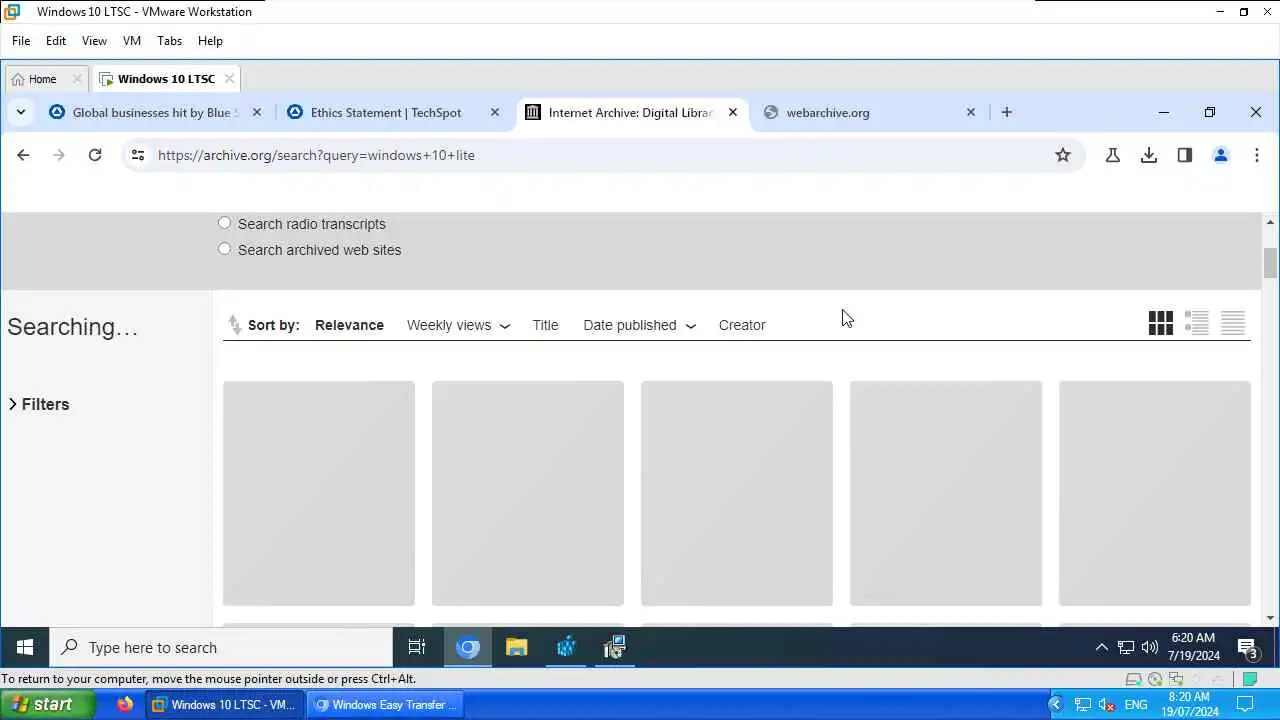Open ENG language indicator in host tray

1136,705
